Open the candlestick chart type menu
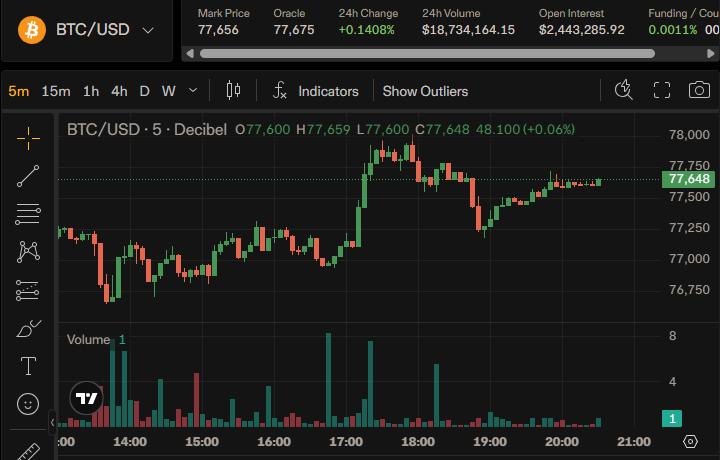 click(233, 90)
